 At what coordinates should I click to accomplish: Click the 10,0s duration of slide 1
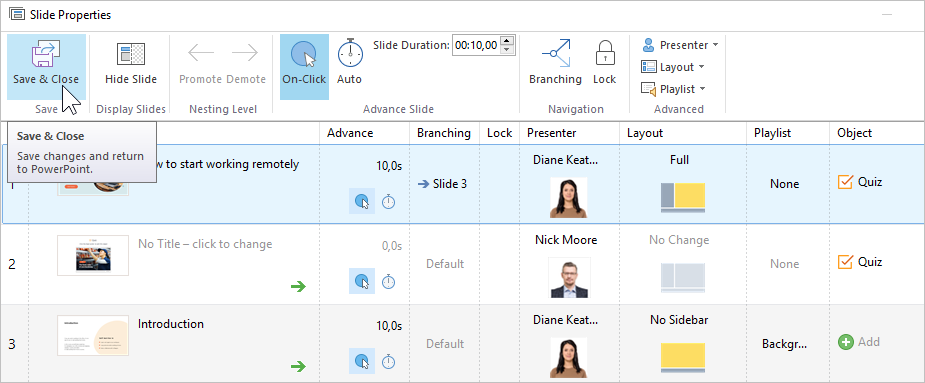tap(389, 166)
